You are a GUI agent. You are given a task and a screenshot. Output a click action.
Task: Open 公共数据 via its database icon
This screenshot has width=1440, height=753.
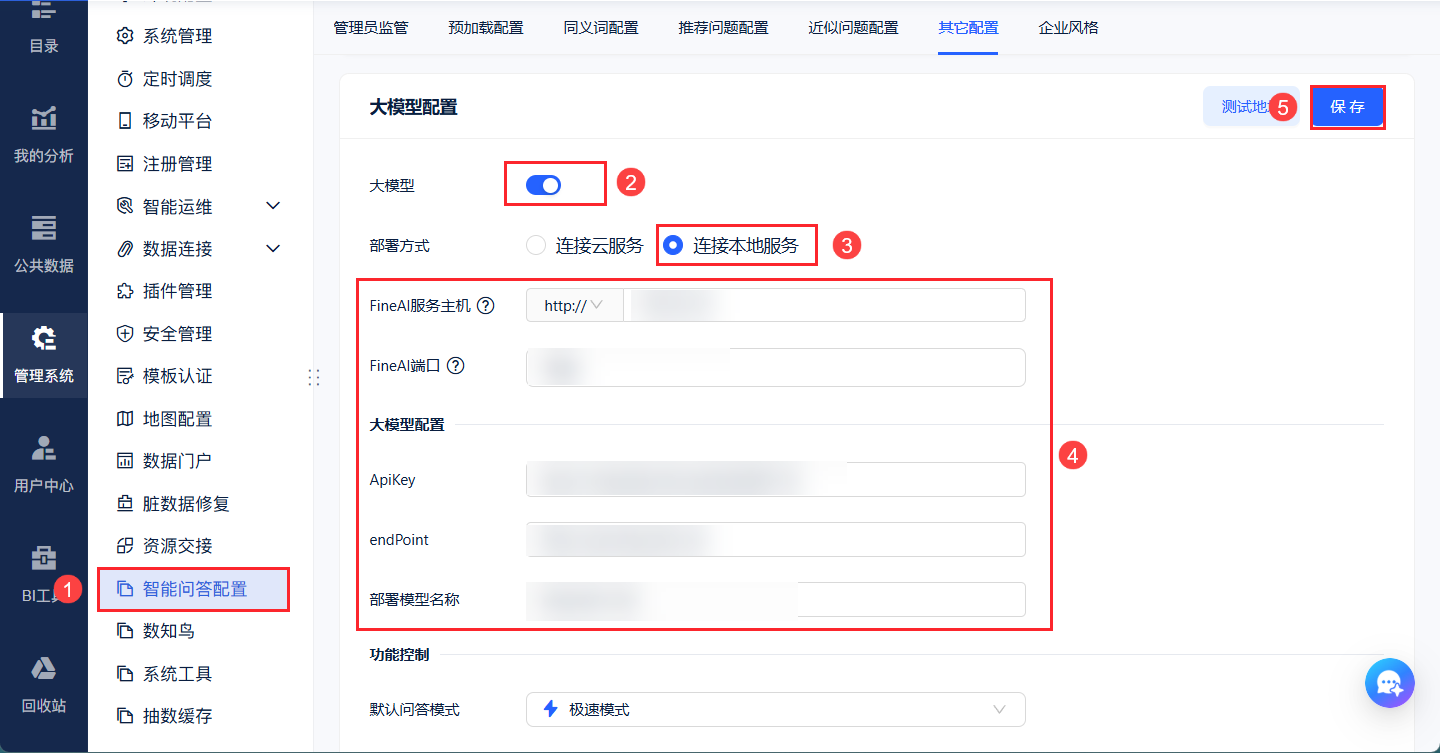(x=44, y=228)
